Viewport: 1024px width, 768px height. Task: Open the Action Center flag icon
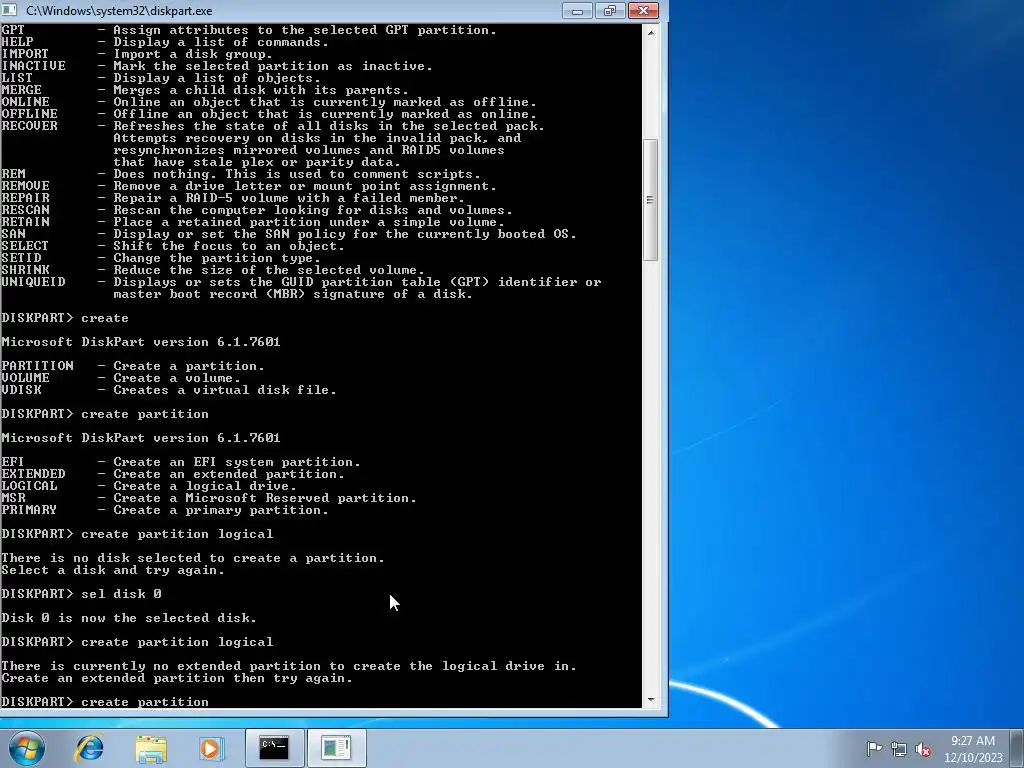point(874,748)
